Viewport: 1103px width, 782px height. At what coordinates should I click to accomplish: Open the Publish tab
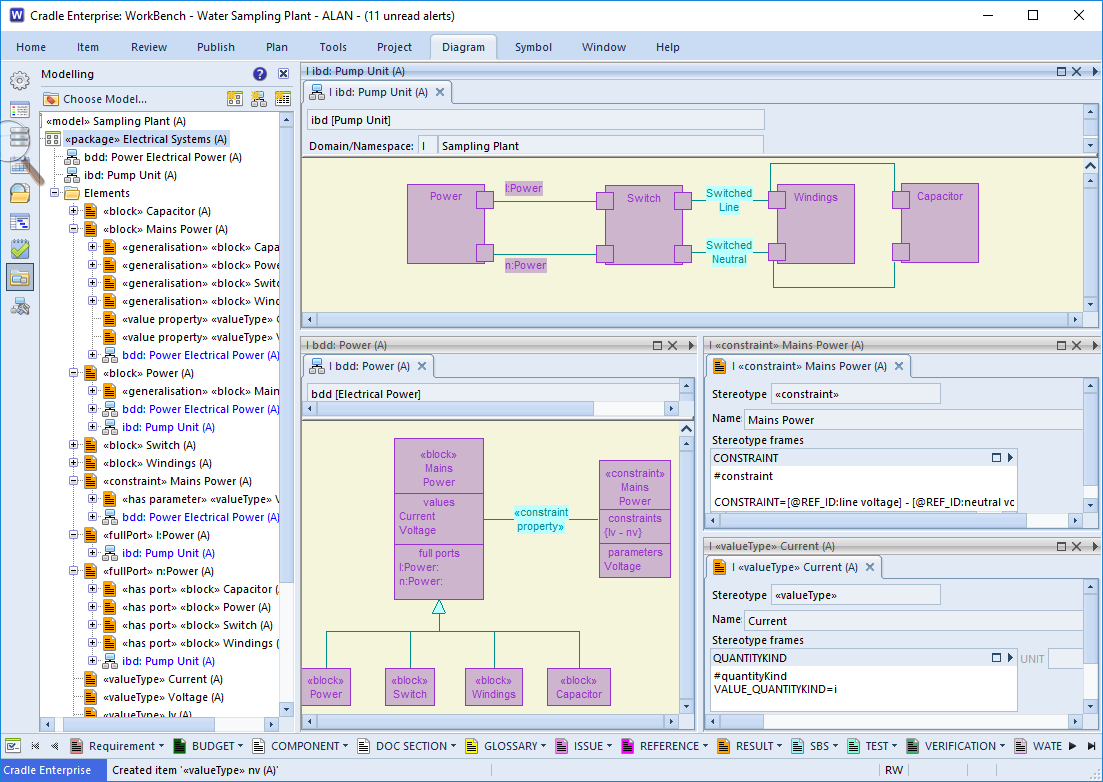coord(216,47)
